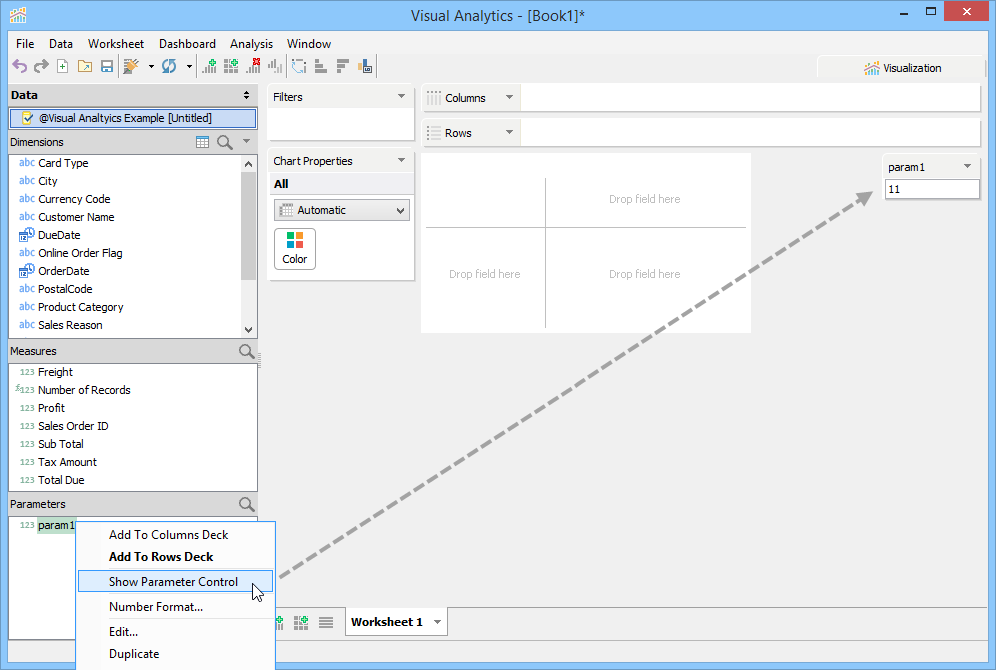The image size is (996, 670).
Task: Select the Profit measure
Action: click(x=51, y=408)
